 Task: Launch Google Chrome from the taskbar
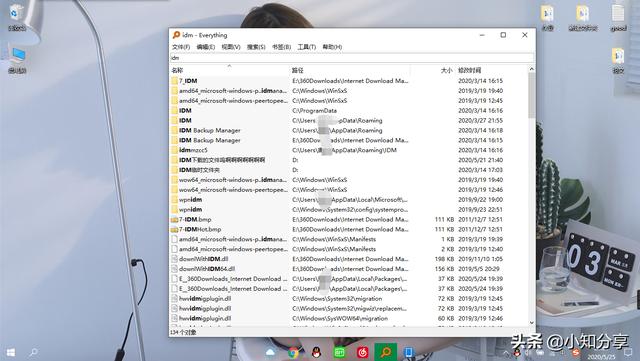tap(293, 352)
